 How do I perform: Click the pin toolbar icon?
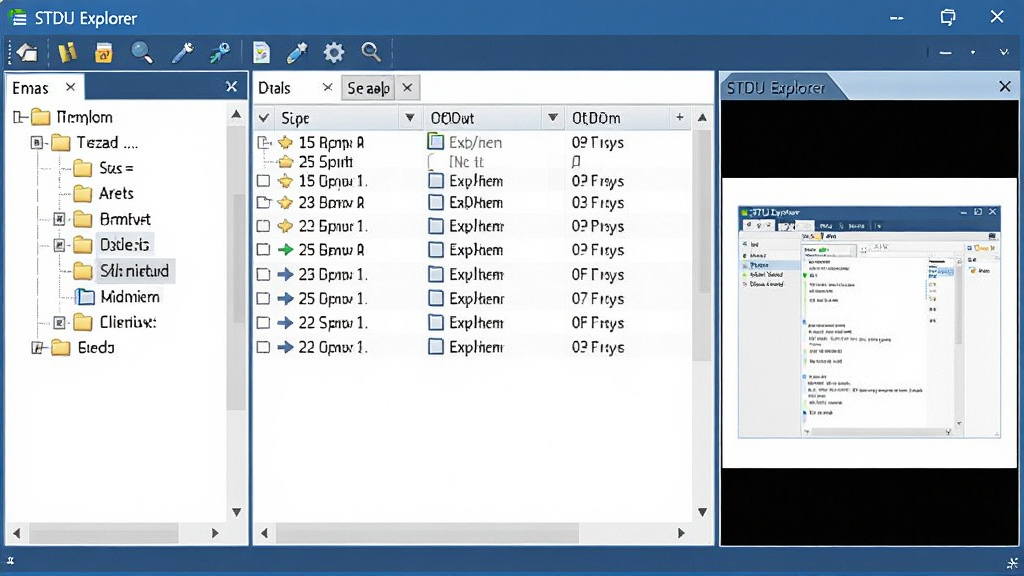(x=219, y=52)
